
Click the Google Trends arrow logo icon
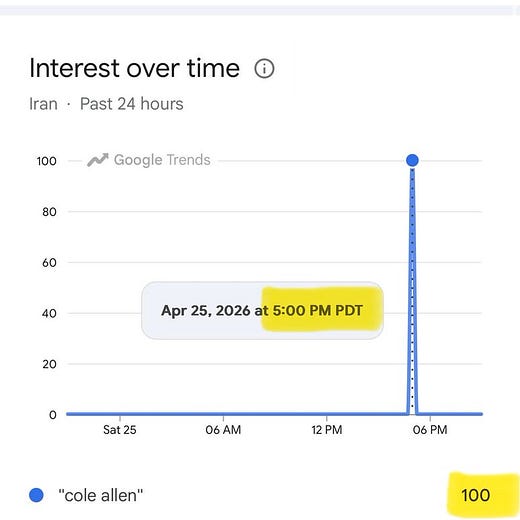(x=98, y=160)
